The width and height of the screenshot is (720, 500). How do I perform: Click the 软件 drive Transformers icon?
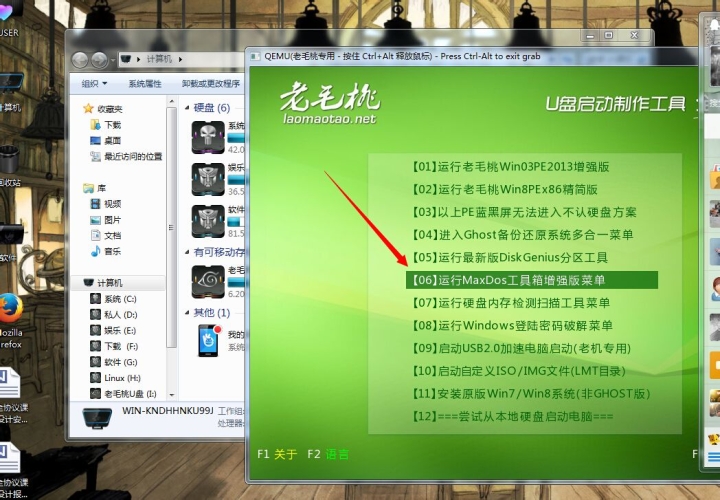pyautogui.click(x=208, y=221)
